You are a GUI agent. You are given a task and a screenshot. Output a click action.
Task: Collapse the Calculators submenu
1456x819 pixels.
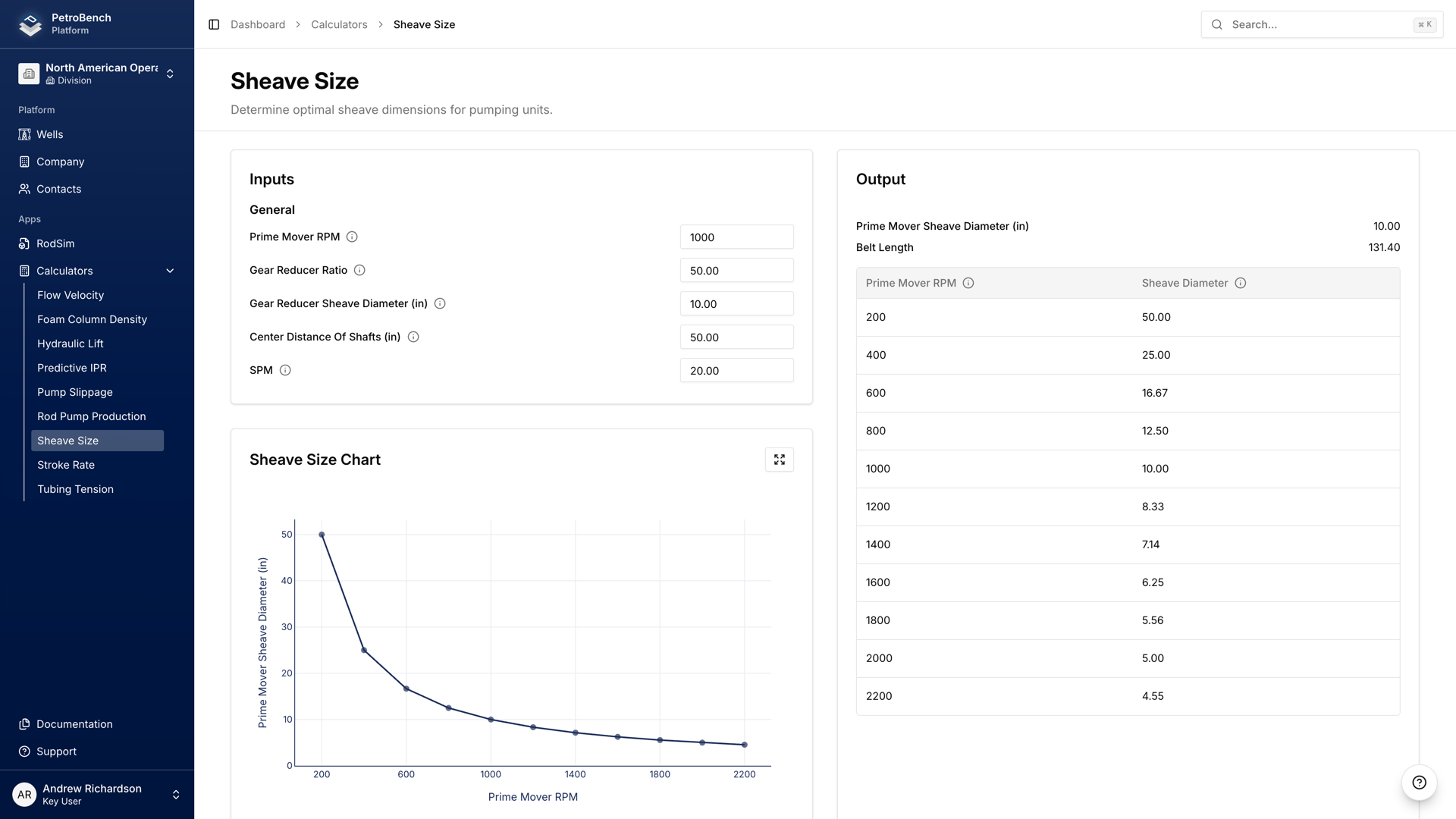170,270
